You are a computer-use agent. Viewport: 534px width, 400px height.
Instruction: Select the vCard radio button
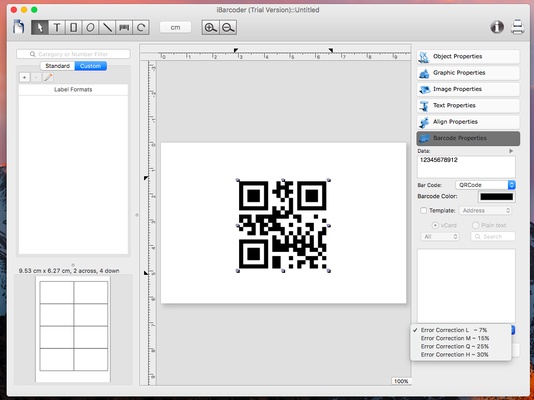tap(435, 225)
